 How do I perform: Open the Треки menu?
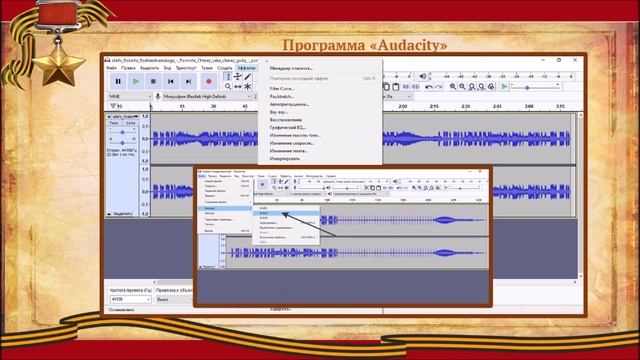tap(207, 68)
